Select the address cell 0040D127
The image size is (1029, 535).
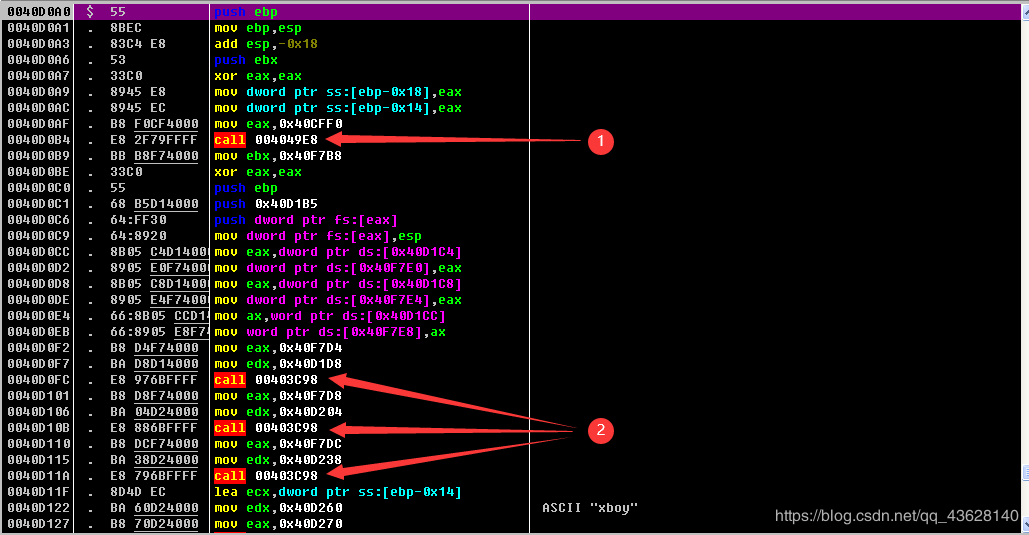point(39,524)
